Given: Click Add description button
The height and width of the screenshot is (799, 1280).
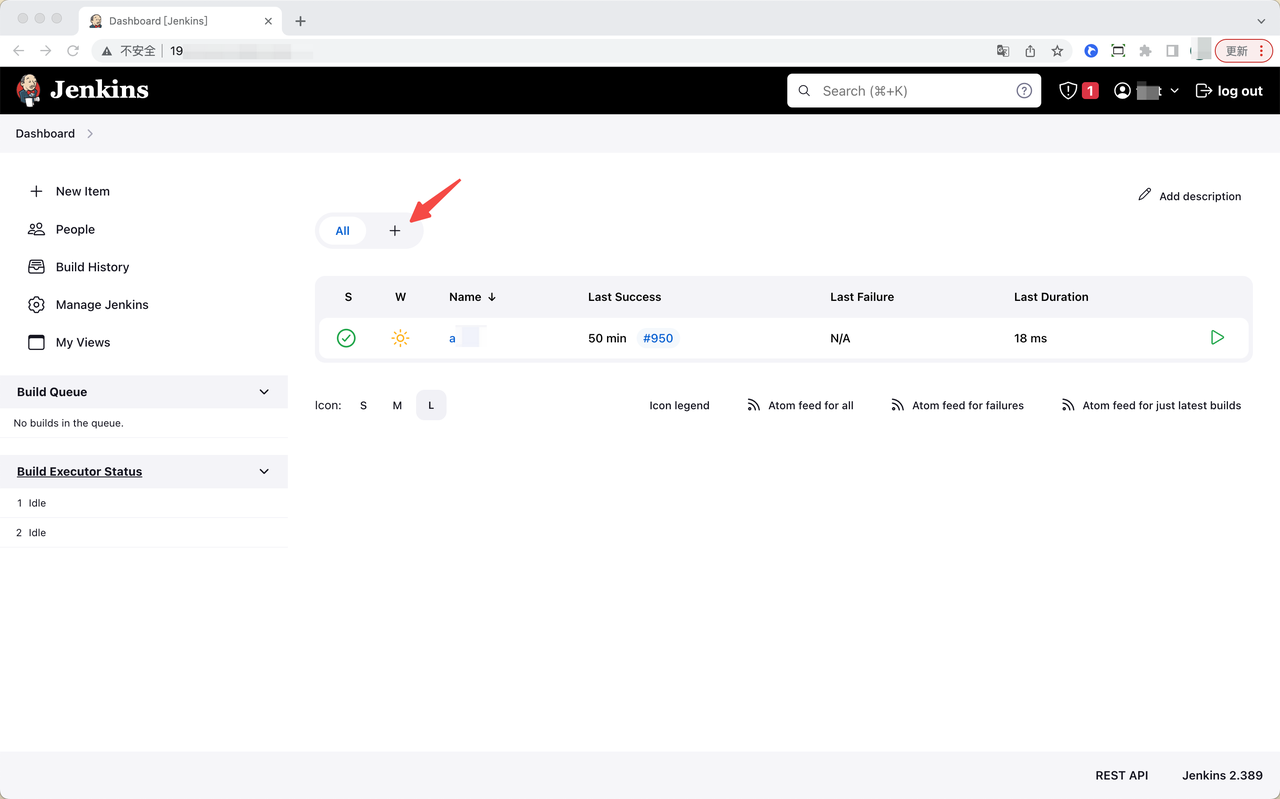Looking at the screenshot, I should point(1190,196).
